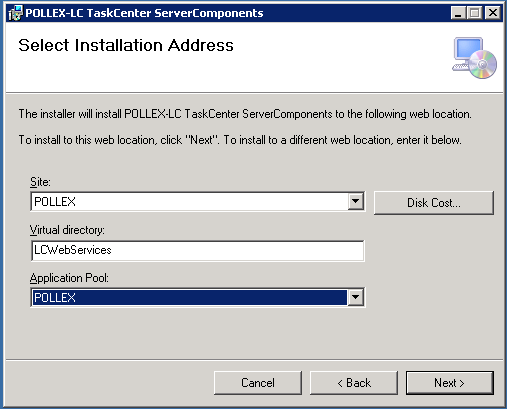Close the POLLEX-LC installer window
The width and height of the screenshot is (507, 409).
click(x=493, y=13)
